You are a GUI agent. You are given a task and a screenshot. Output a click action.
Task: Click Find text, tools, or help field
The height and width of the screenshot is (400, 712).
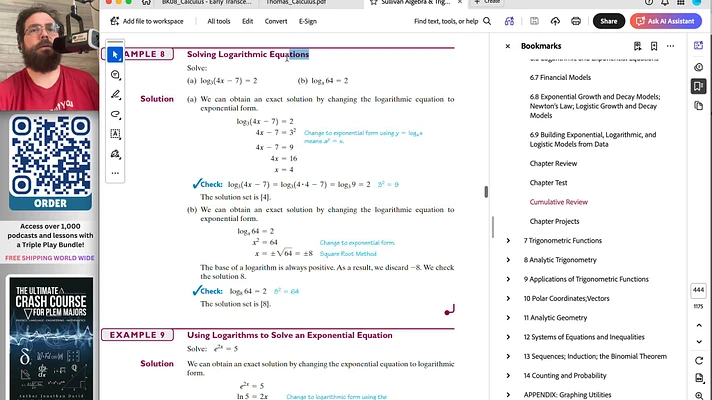coord(446,21)
